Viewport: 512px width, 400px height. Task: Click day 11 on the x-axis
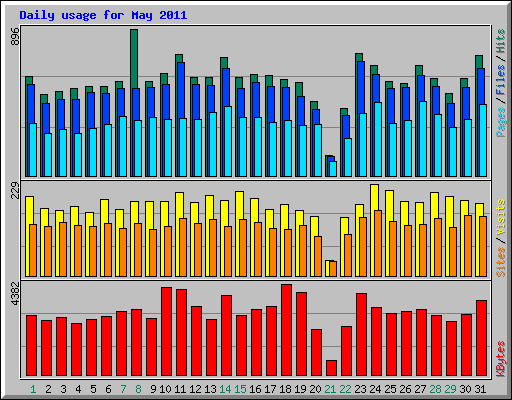pyautogui.click(x=180, y=389)
